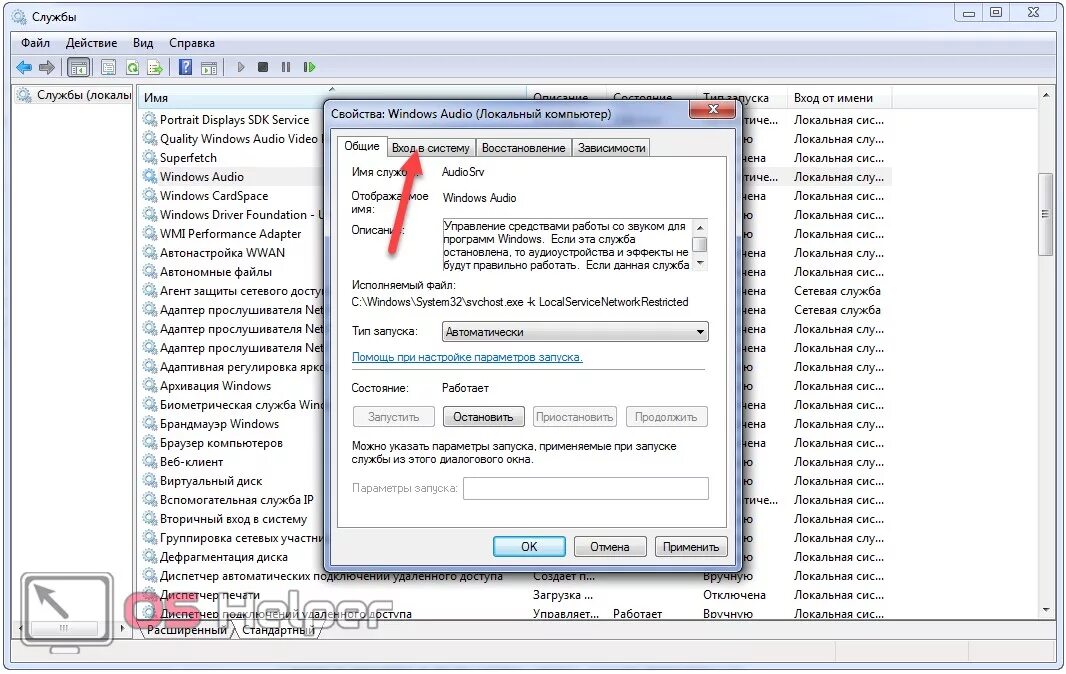Open the Тип запуска dropdown
The height and width of the screenshot is (674, 1066).
point(575,332)
